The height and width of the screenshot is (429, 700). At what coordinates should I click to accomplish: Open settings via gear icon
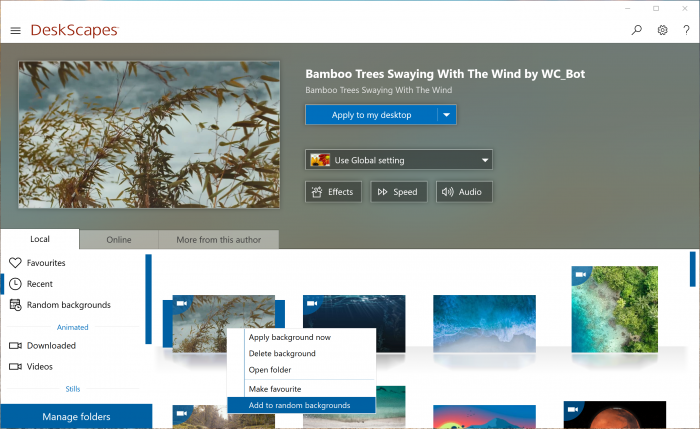pos(662,30)
